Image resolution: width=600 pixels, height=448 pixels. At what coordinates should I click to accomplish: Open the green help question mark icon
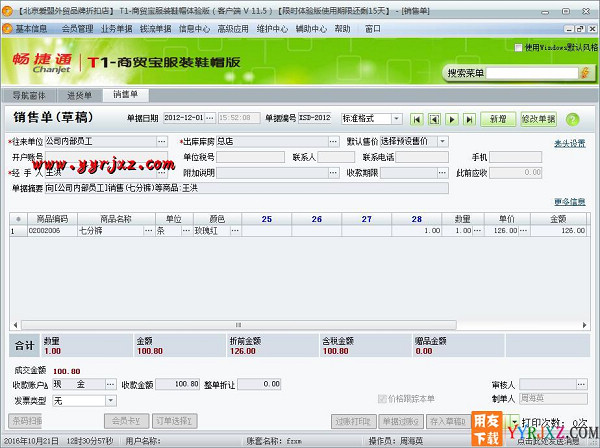tap(572, 119)
